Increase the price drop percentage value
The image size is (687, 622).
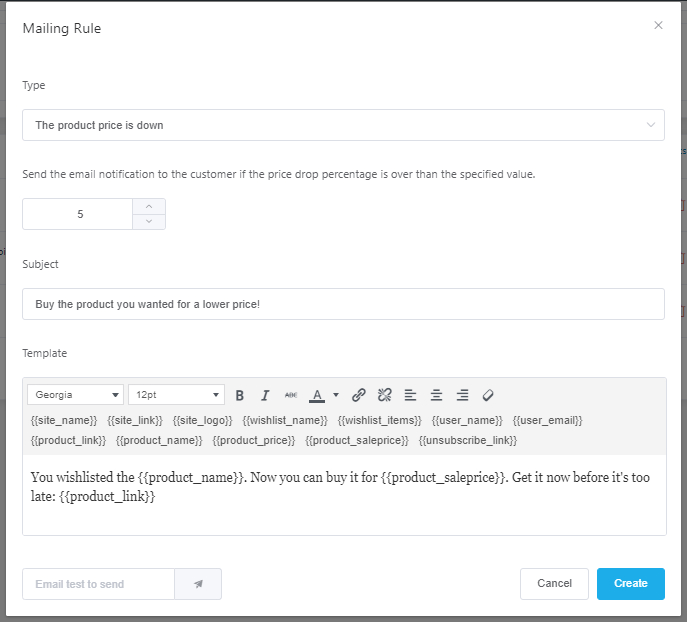pos(149,207)
